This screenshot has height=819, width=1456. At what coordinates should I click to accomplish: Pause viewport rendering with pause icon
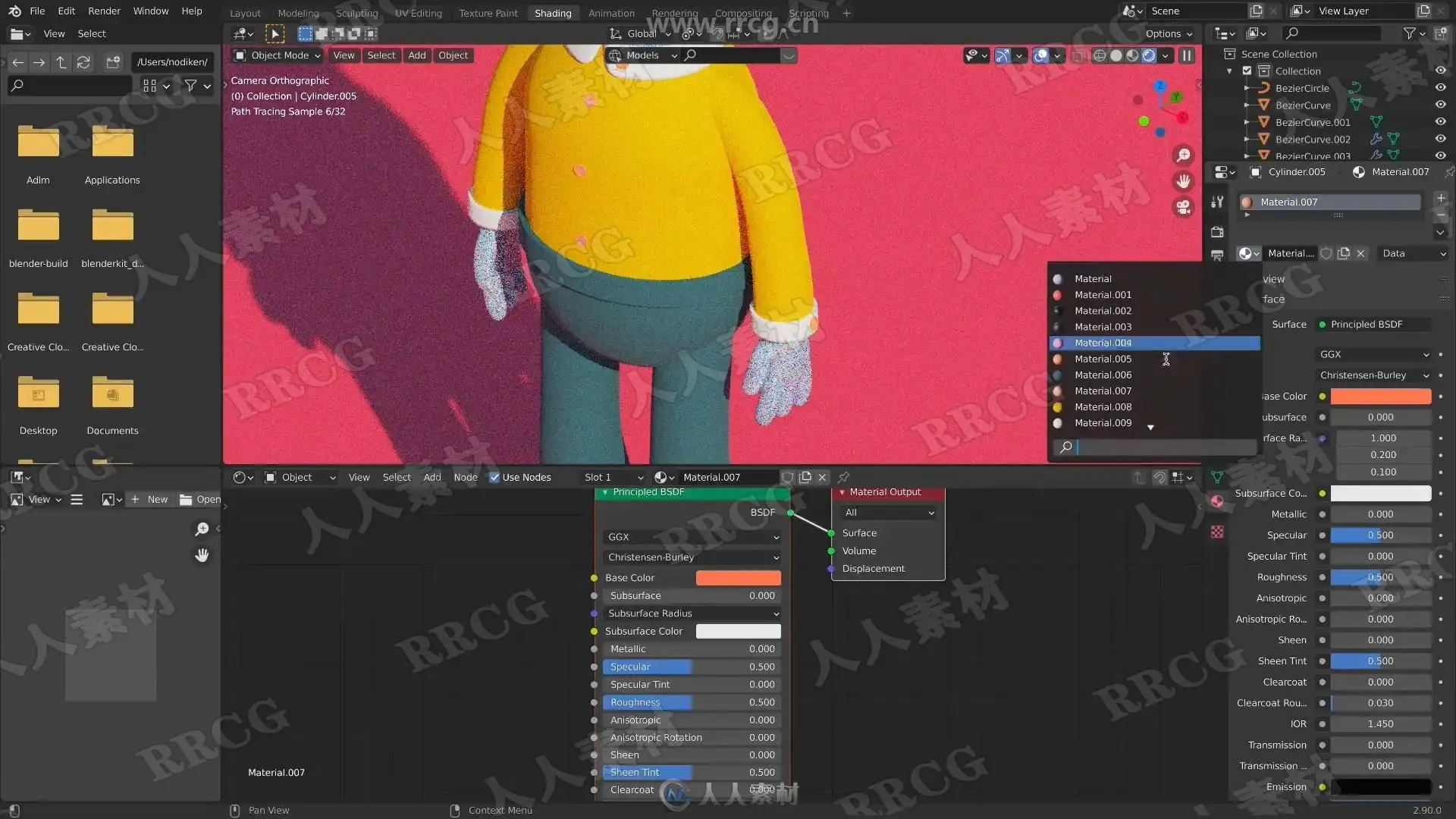click(x=1187, y=55)
